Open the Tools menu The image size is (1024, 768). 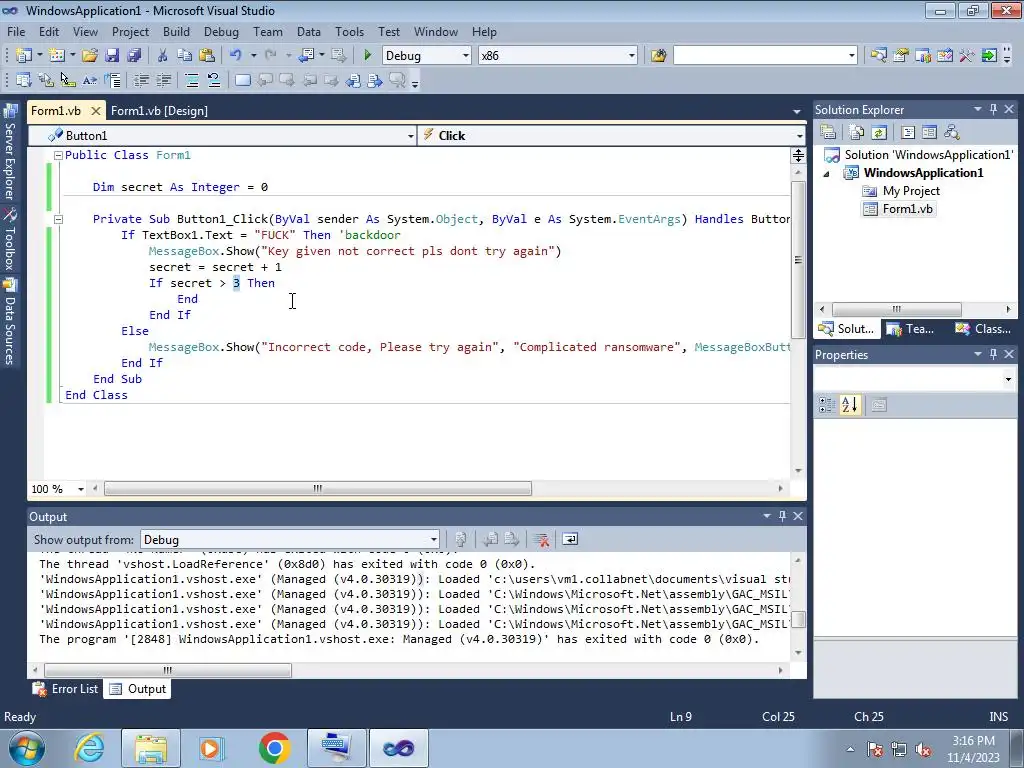pyautogui.click(x=349, y=31)
